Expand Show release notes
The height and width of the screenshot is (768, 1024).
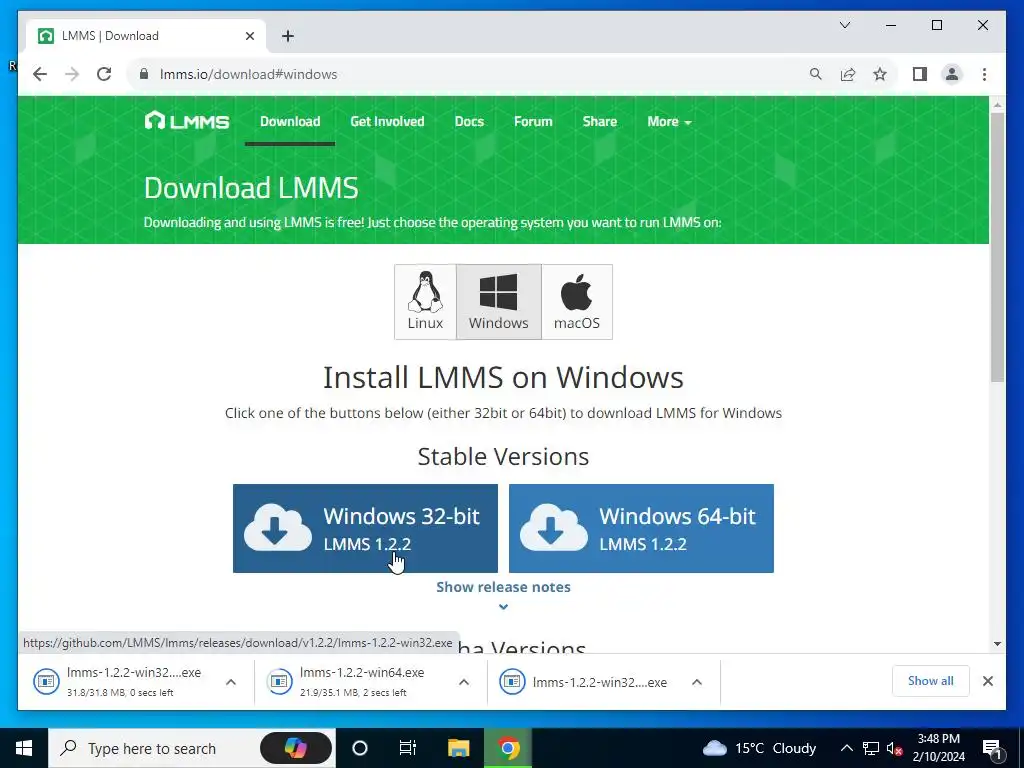click(x=503, y=587)
